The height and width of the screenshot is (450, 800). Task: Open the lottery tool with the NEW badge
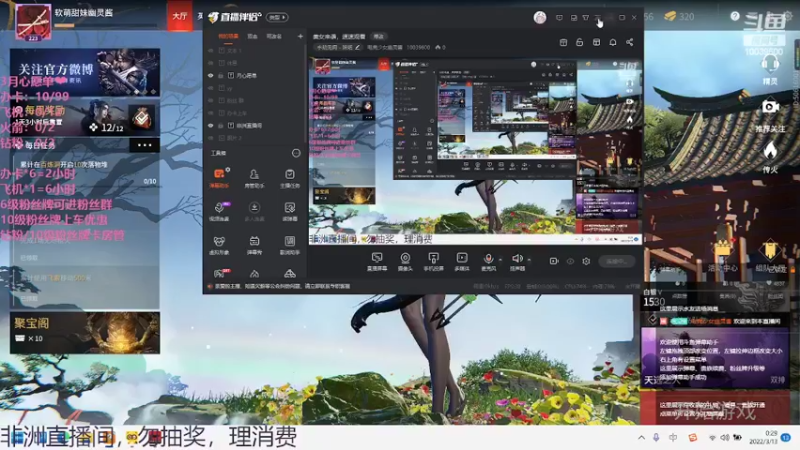pos(219,211)
